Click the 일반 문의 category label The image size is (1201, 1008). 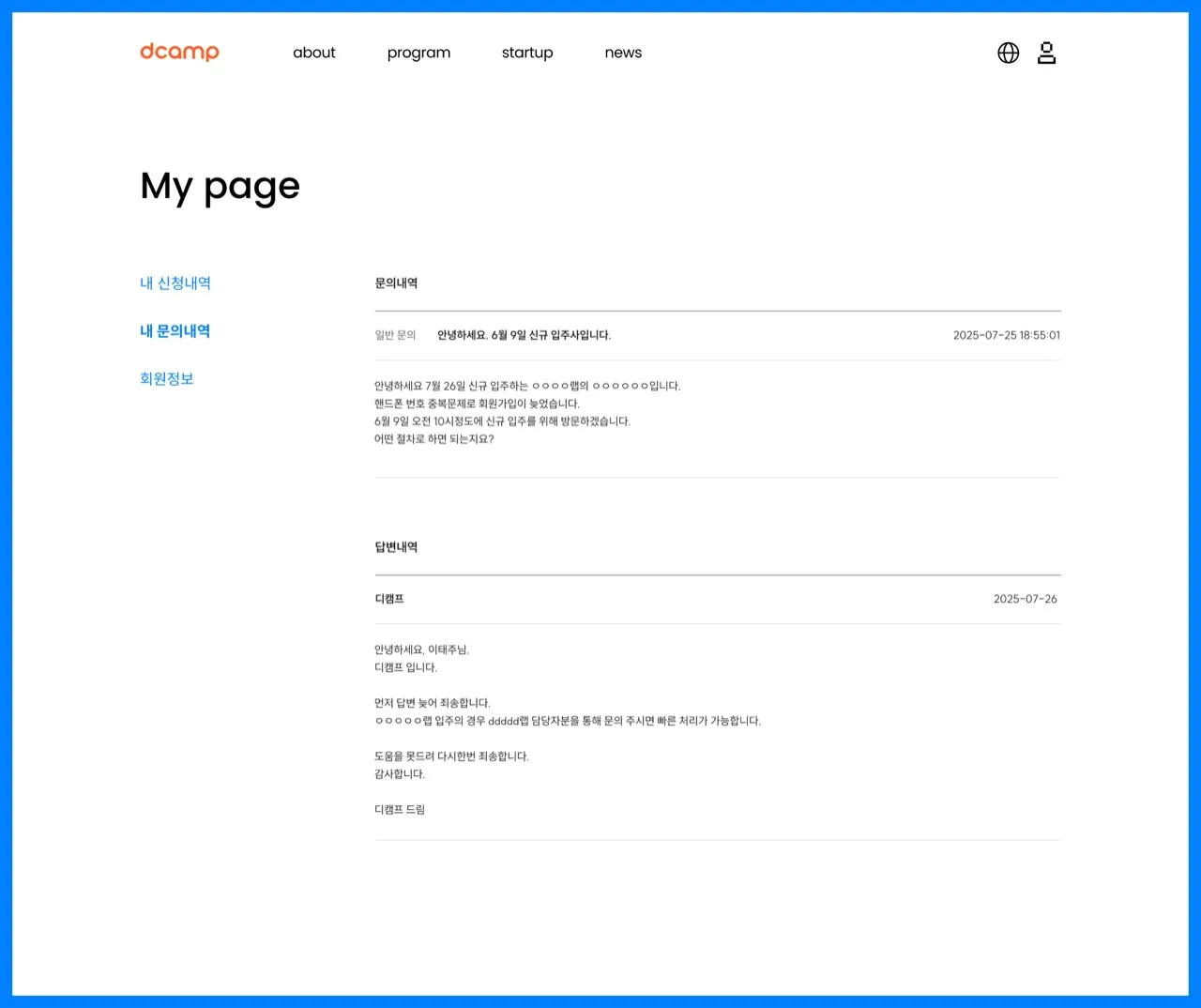pos(395,335)
